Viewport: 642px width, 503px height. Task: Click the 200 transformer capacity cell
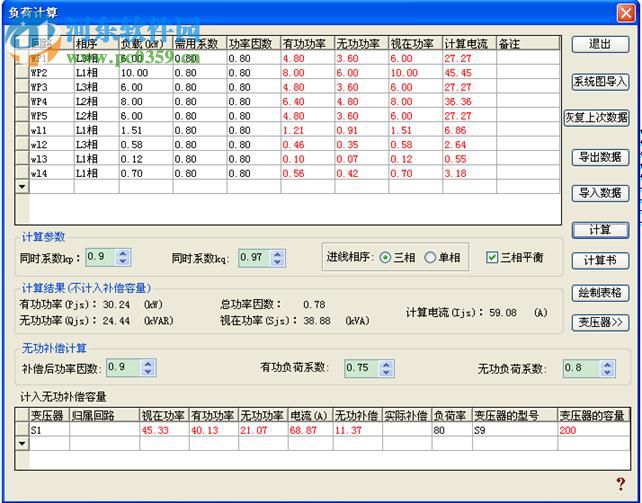coord(594,430)
